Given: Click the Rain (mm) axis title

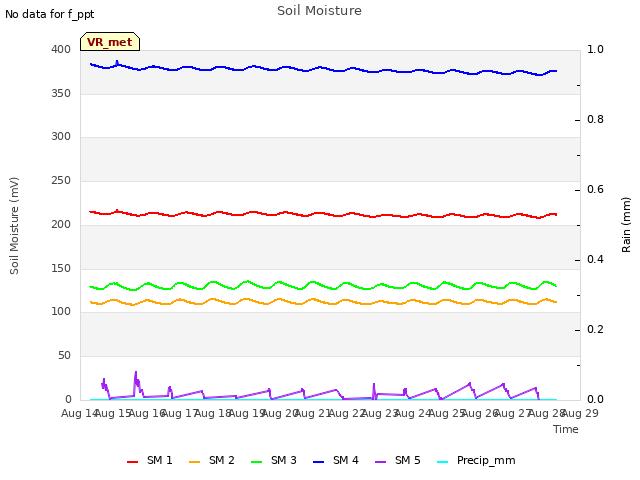Looking at the screenshot, I should 626,225.
